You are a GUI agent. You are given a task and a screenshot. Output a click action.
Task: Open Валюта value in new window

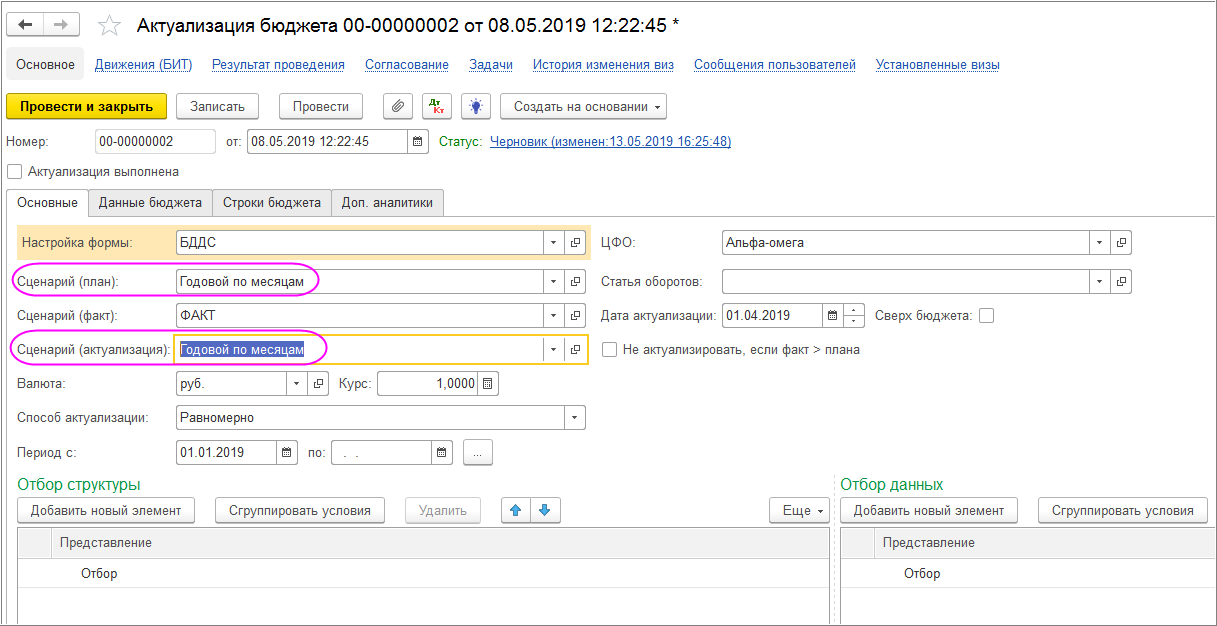coord(319,384)
